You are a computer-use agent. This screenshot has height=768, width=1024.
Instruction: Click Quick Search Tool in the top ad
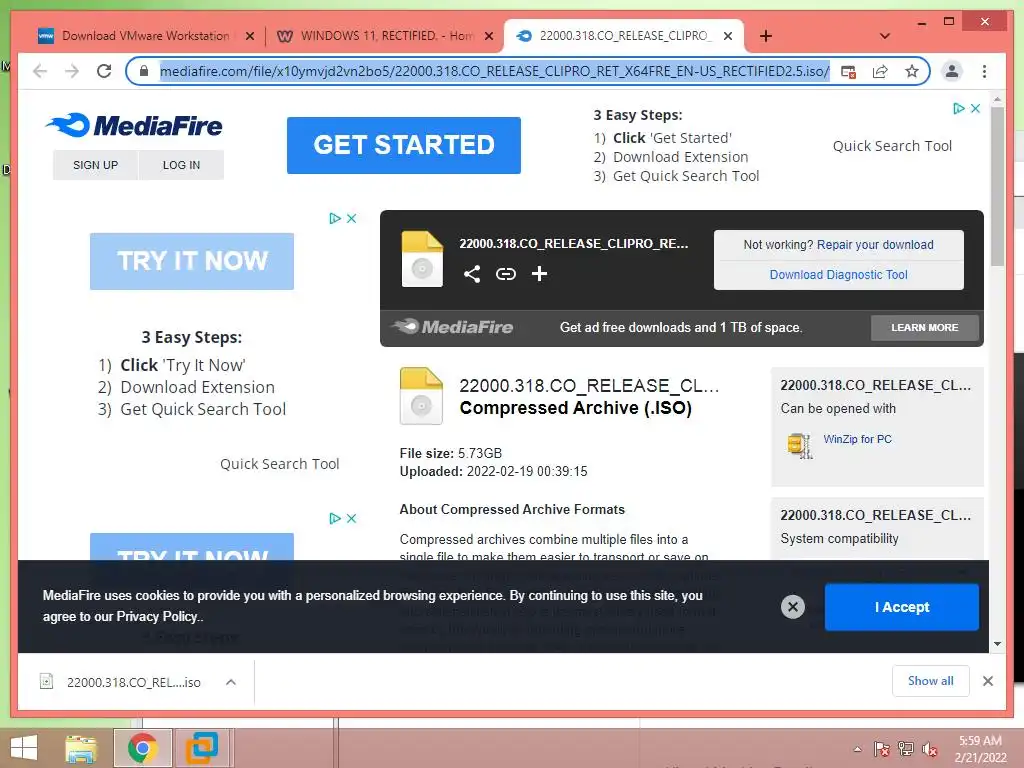click(x=892, y=146)
